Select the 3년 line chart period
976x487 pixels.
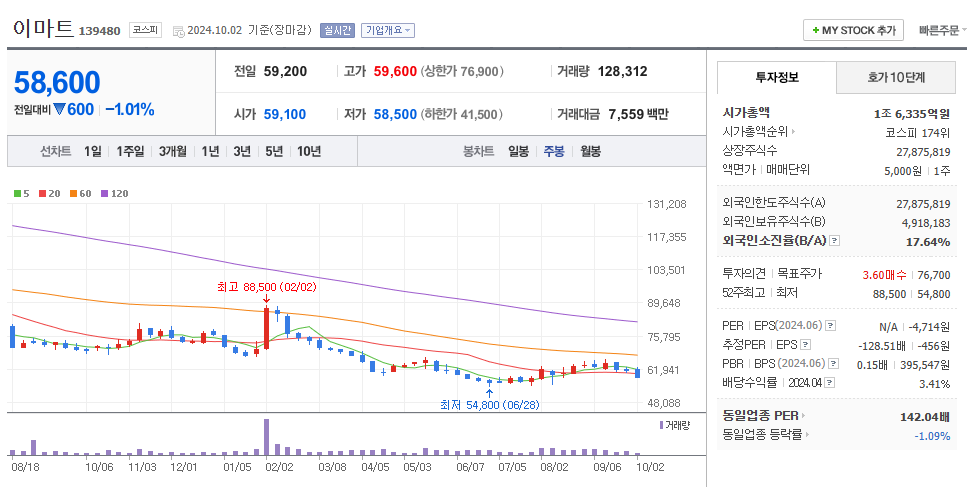point(242,151)
